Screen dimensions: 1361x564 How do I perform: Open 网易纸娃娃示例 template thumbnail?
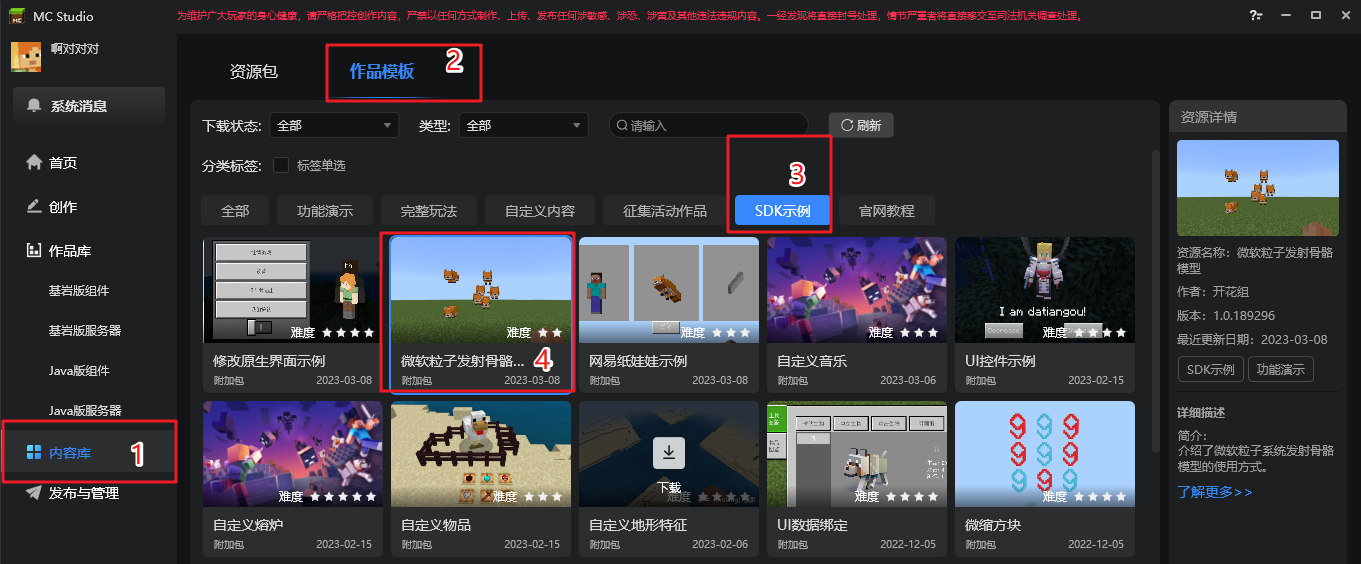click(669, 290)
